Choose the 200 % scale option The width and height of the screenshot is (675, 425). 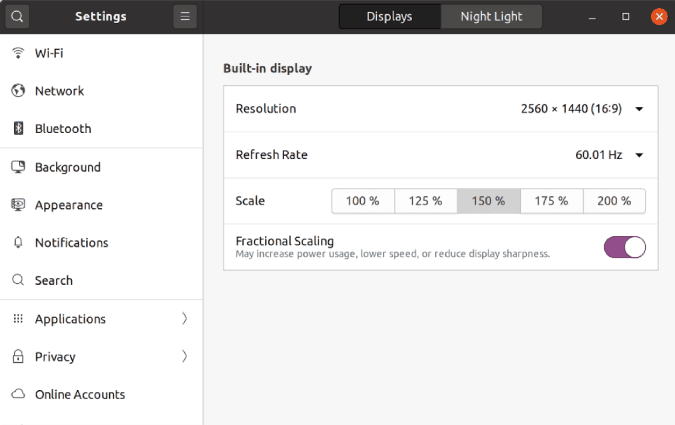[614, 201]
